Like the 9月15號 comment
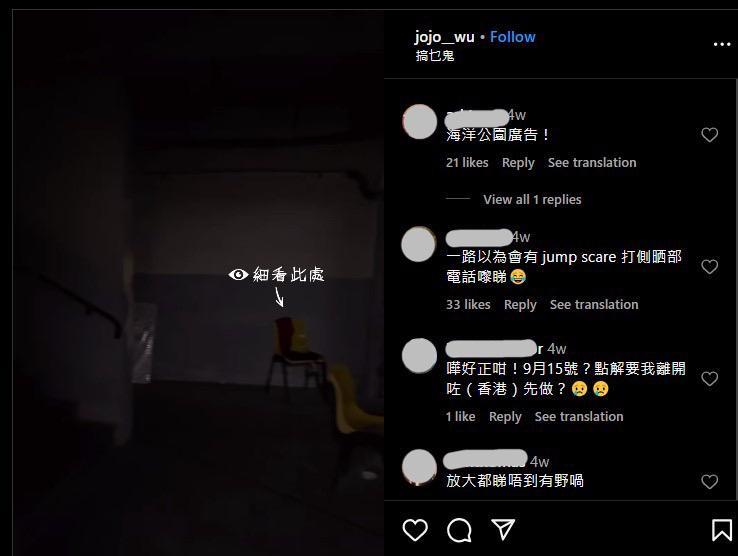The width and height of the screenshot is (738, 556). [709, 379]
